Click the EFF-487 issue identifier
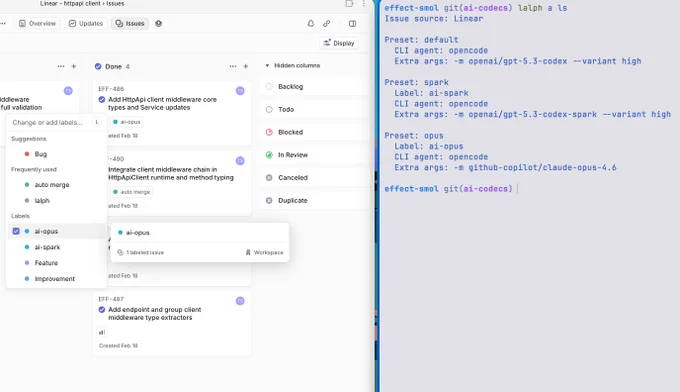The width and height of the screenshot is (680, 392). coord(111,299)
